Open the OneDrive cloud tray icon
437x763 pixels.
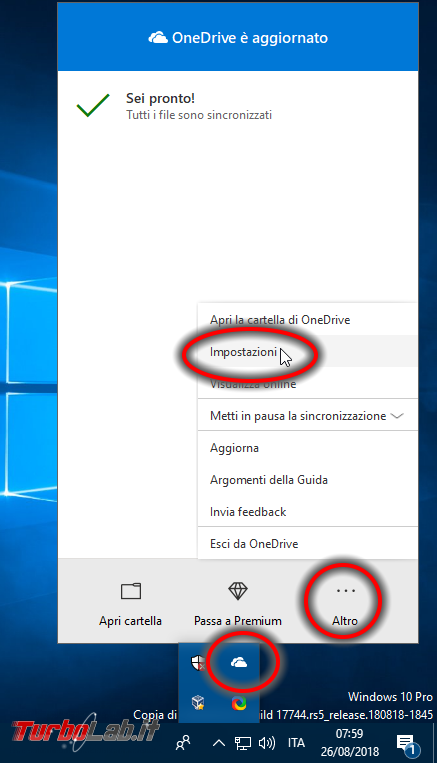click(239, 662)
